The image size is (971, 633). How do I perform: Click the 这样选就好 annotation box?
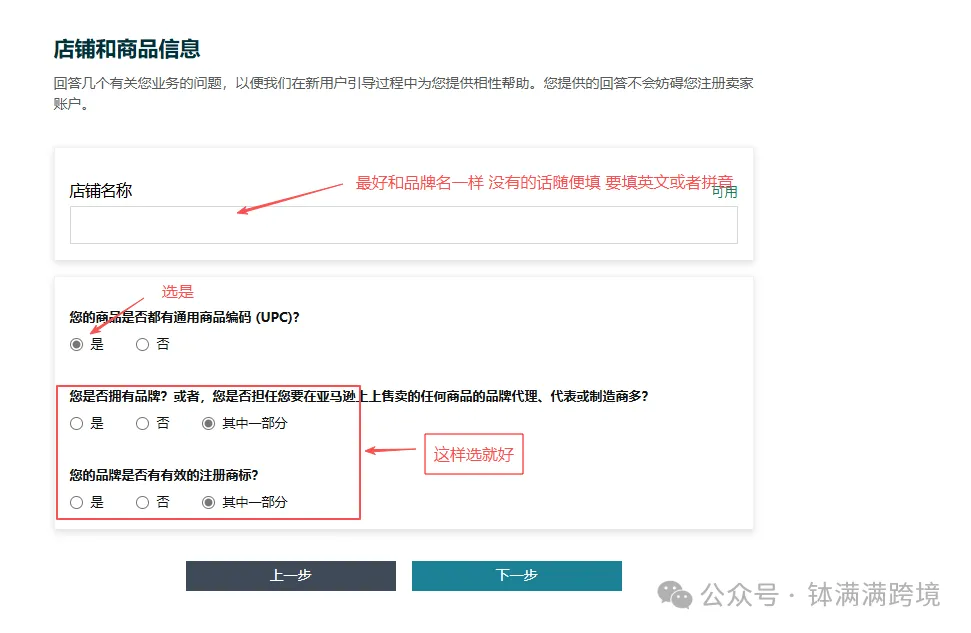click(x=474, y=454)
